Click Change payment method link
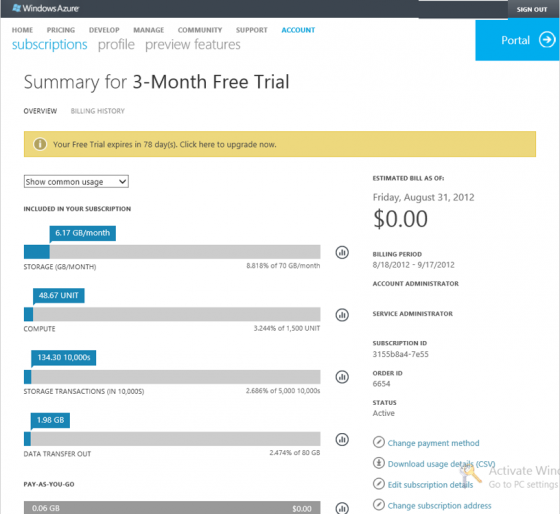The image size is (560, 514). (433, 443)
